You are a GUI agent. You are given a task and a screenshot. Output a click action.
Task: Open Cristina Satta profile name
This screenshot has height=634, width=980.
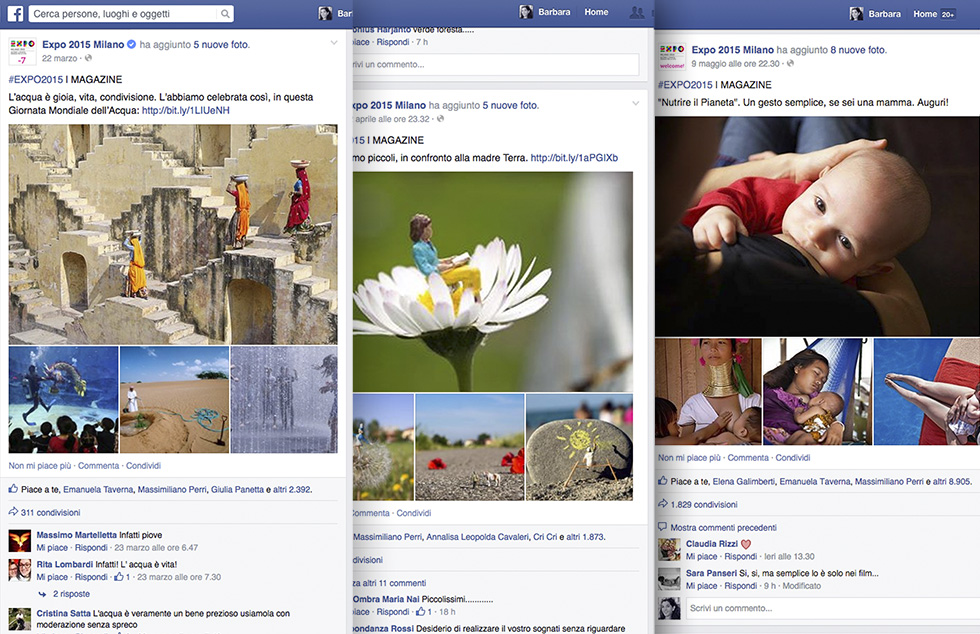coord(63,613)
